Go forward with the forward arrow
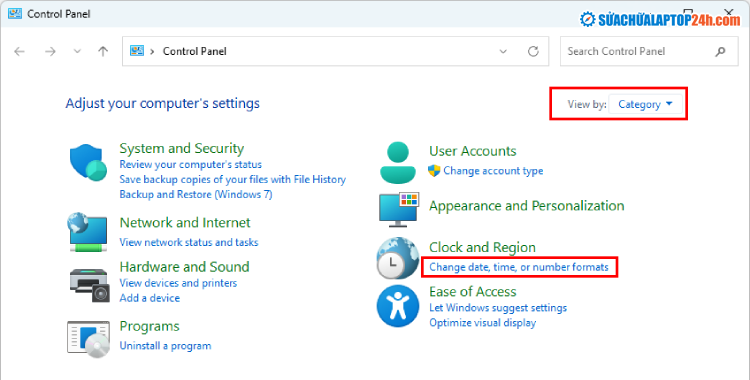The image size is (750, 380). (x=50, y=51)
